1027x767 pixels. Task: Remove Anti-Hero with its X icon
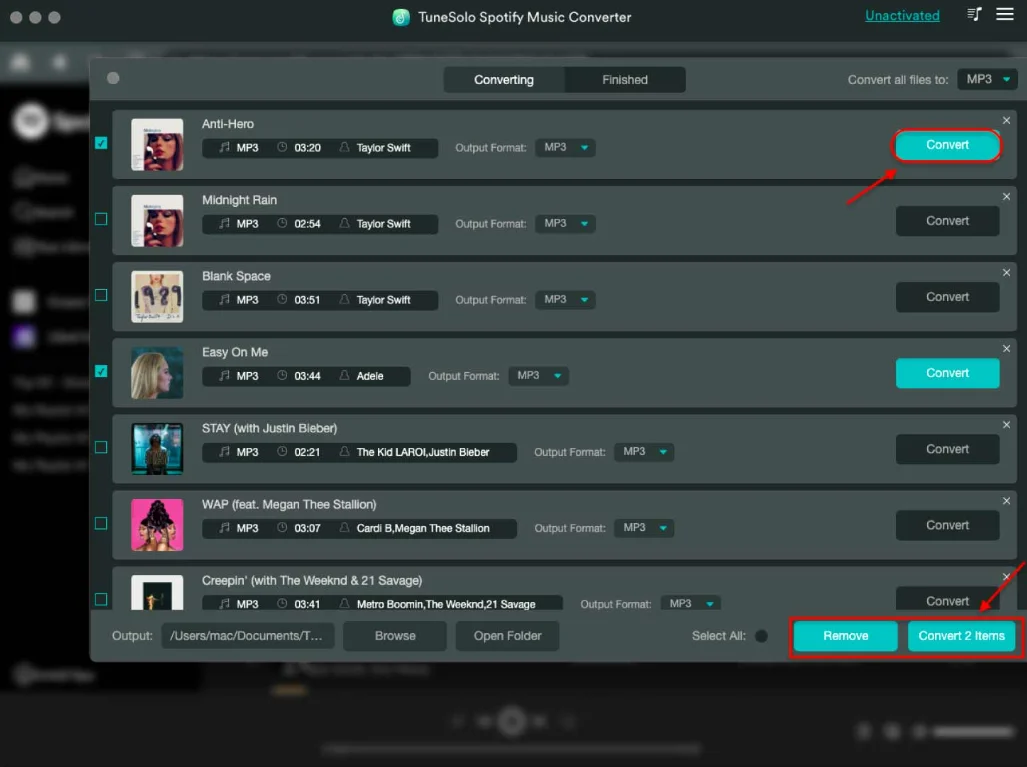1006,121
